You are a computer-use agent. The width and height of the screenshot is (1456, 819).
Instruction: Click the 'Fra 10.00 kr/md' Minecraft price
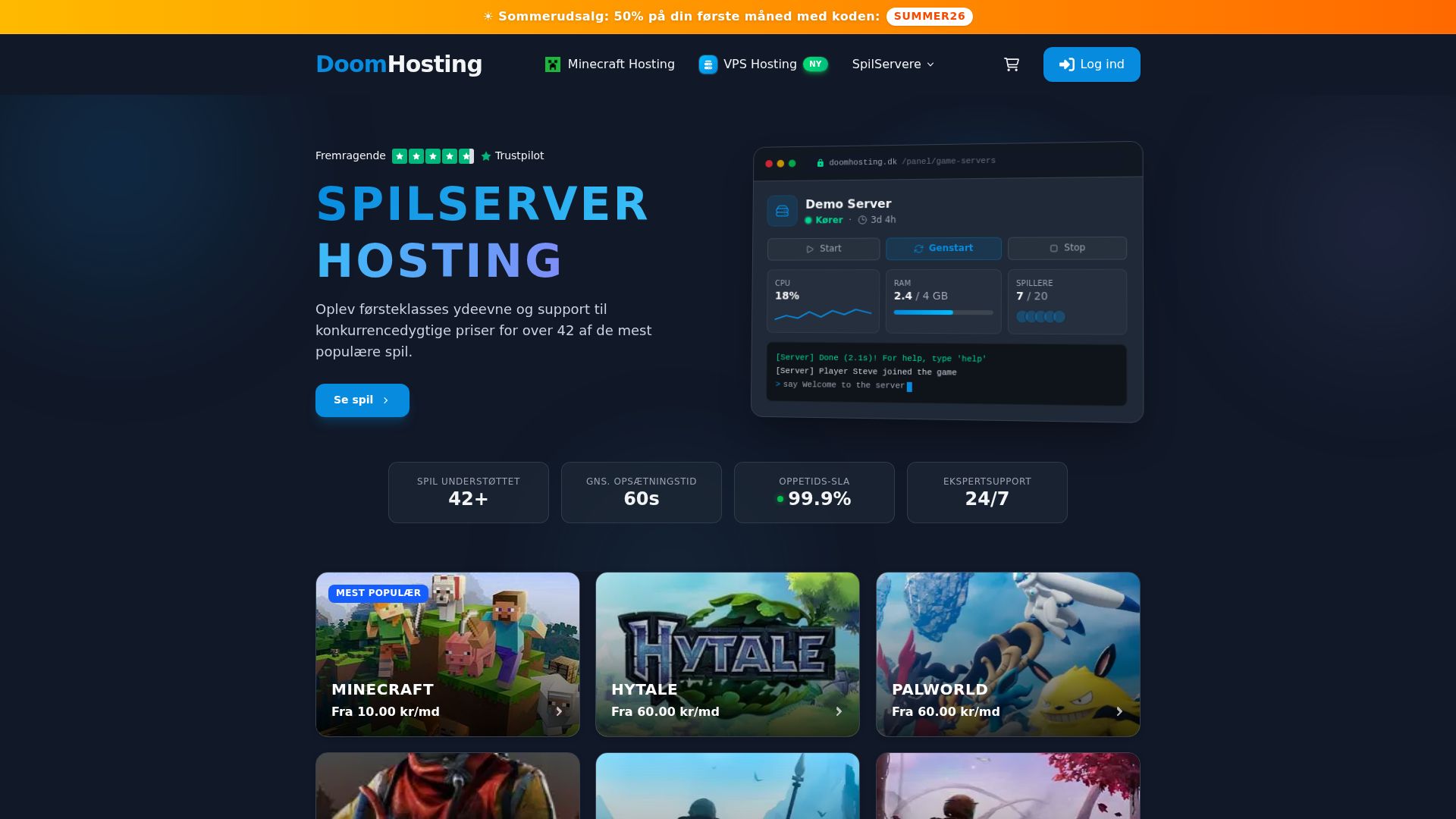pos(385,711)
